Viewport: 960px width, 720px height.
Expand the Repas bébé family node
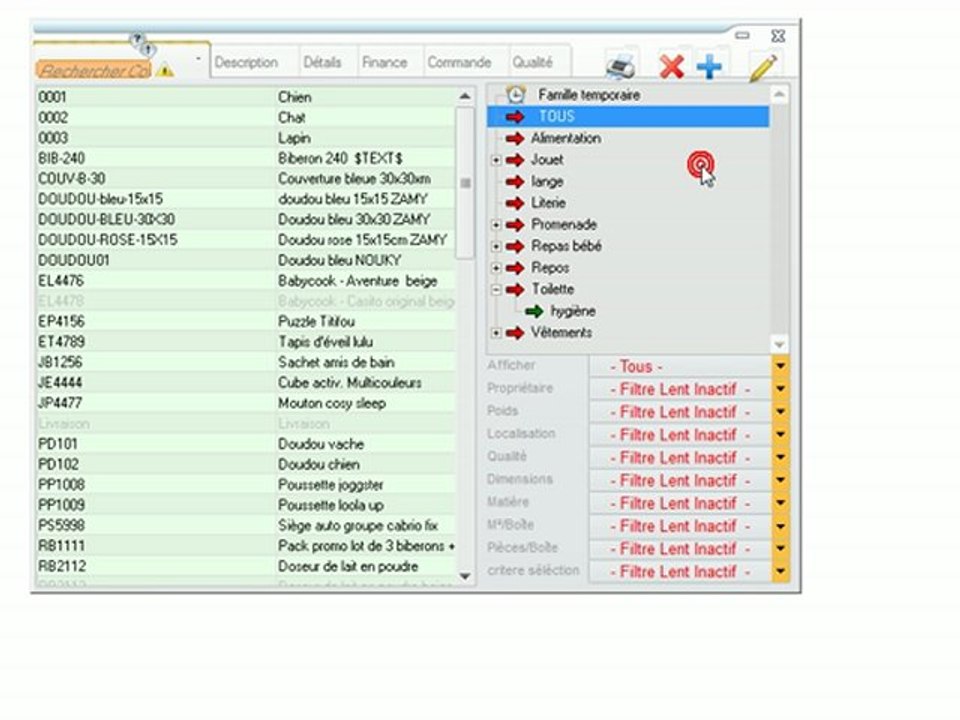coord(496,247)
